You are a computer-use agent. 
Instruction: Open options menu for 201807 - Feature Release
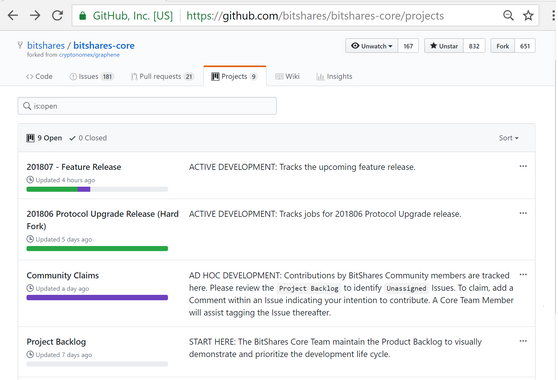coord(523,166)
